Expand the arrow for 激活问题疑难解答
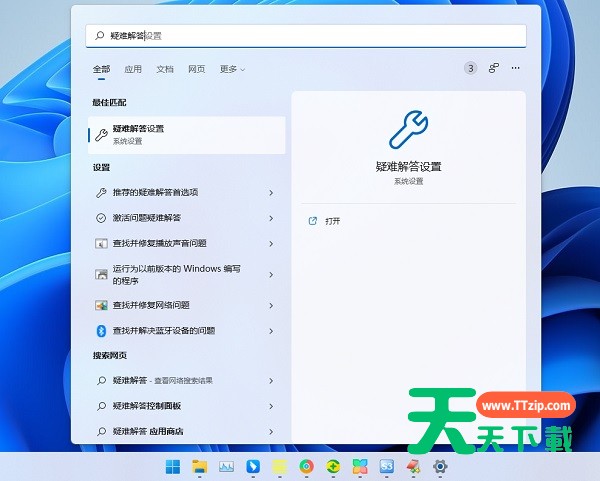 tap(271, 218)
